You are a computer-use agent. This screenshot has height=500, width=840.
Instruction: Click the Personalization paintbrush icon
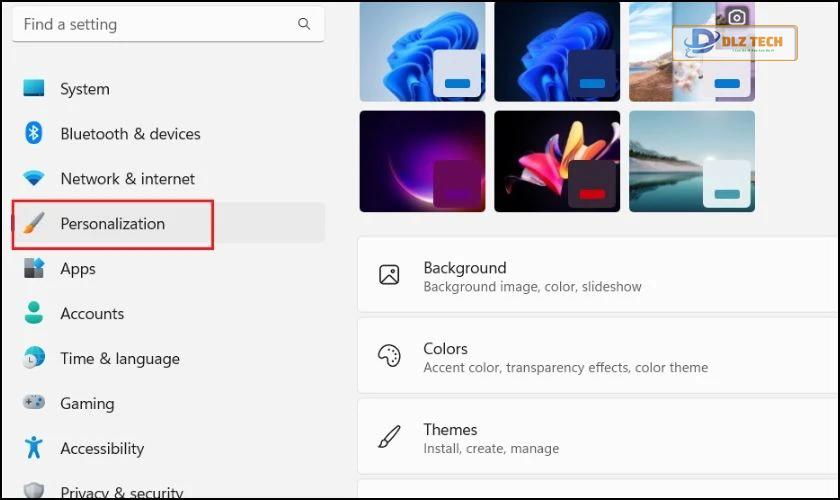(34, 223)
